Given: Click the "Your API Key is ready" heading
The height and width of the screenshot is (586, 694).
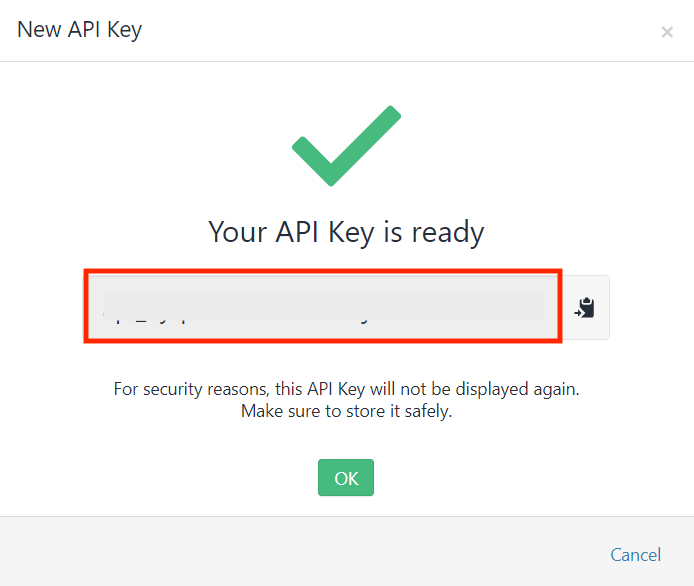Looking at the screenshot, I should 346,232.
